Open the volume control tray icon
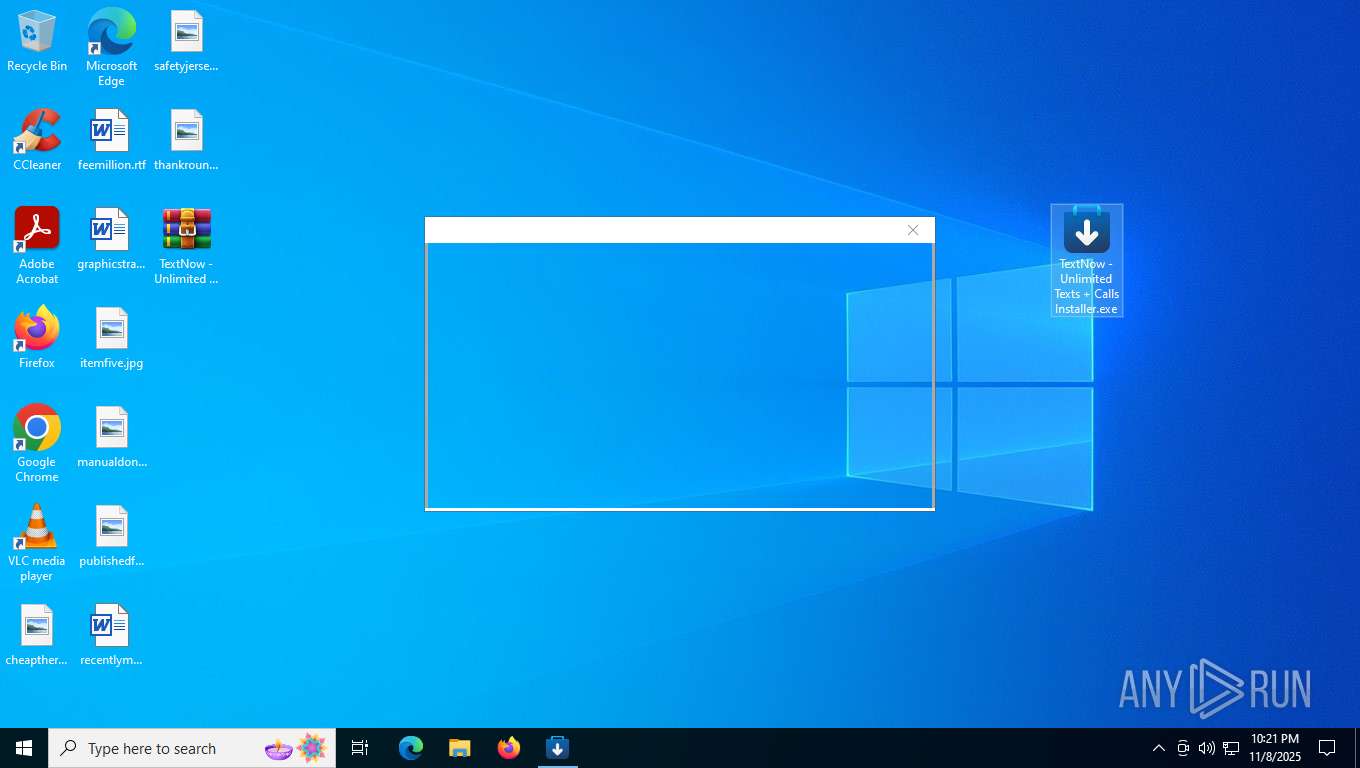The height and width of the screenshot is (768, 1360). tap(1207, 748)
